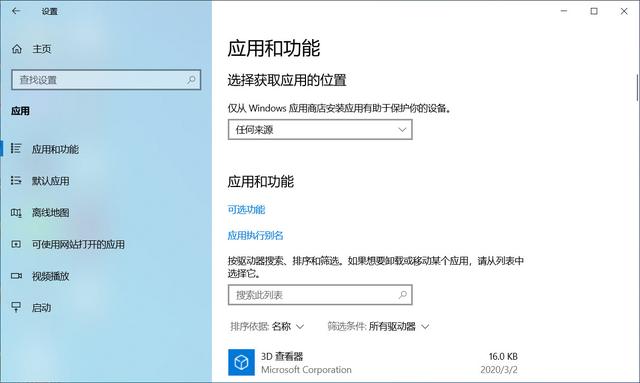Go back with the arrow icon
The image size is (640, 383).
[16, 11]
